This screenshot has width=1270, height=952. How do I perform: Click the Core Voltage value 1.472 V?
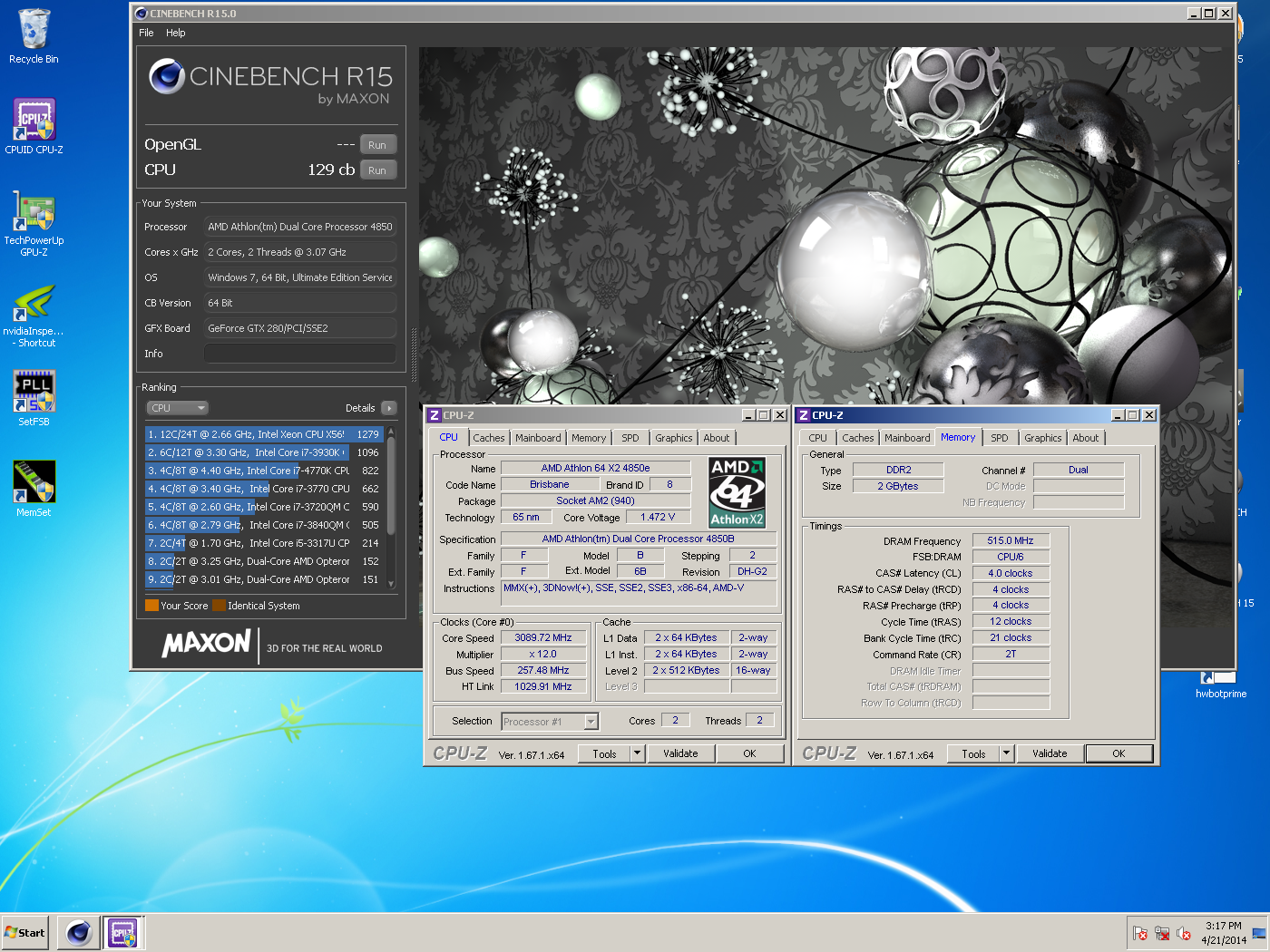click(x=658, y=517)
